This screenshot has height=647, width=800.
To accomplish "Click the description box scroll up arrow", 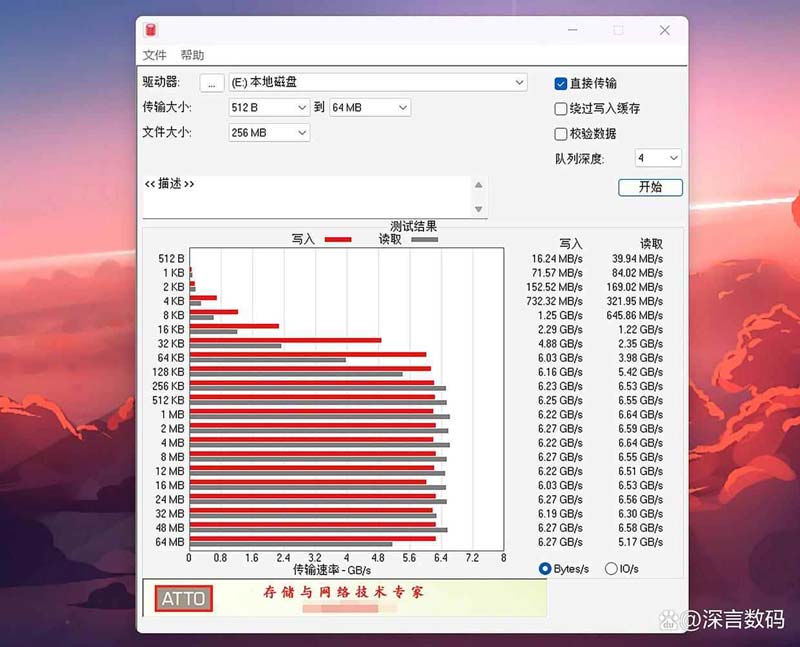I will point(479,185).
